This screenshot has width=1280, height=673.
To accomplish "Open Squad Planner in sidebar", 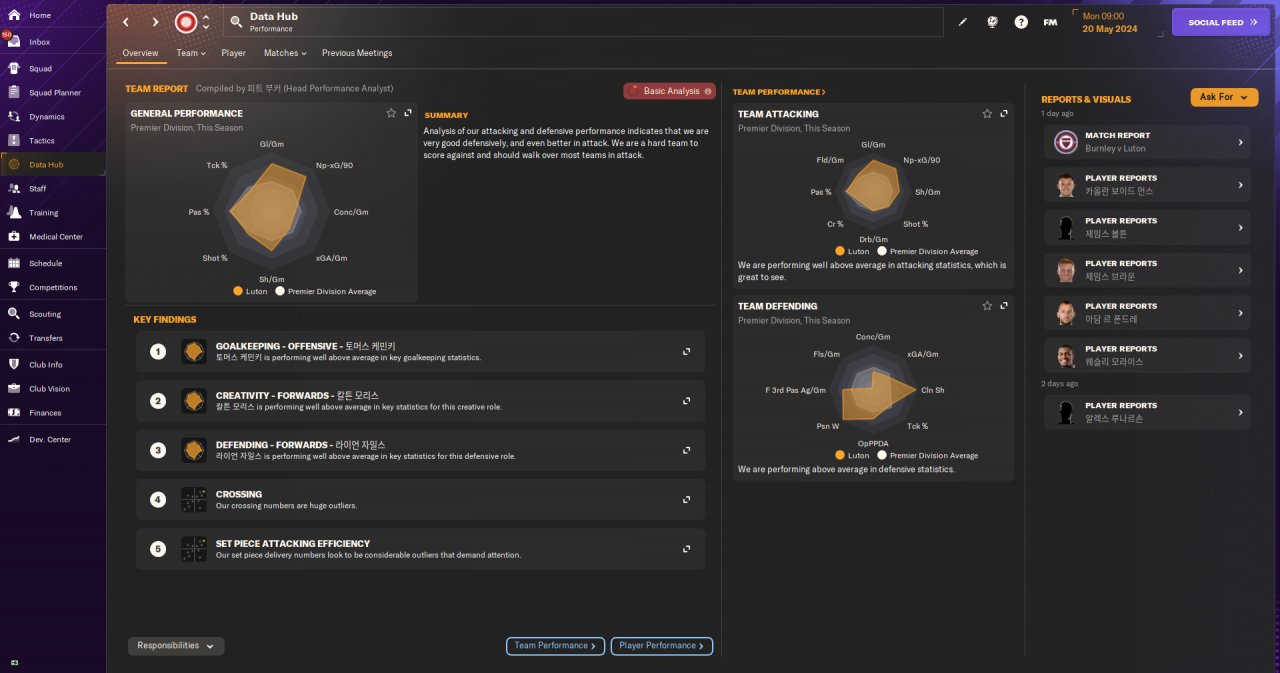I will click(x=54, y=93).
